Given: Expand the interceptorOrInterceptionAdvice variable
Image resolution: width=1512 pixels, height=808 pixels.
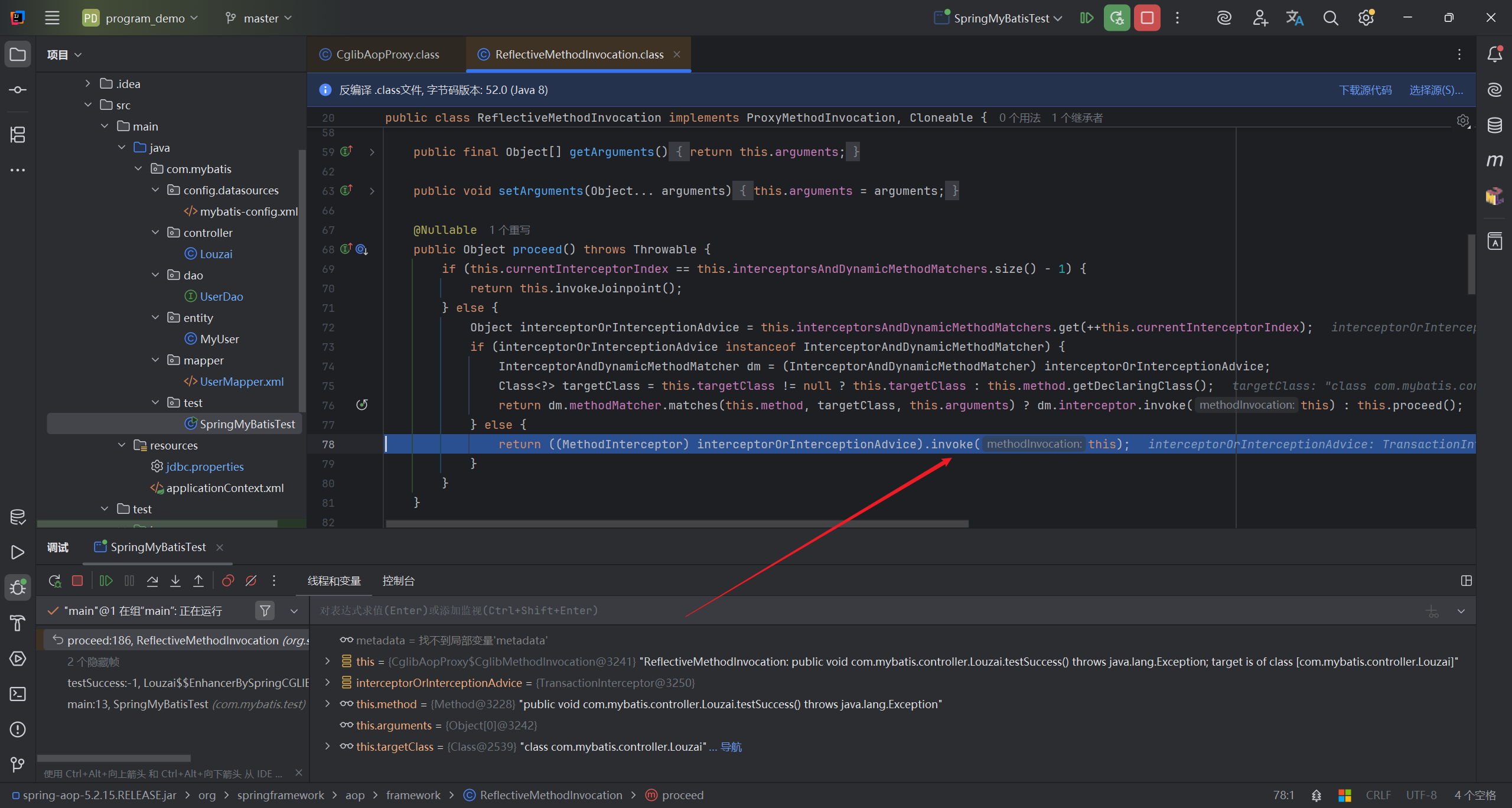Looking at the screenshot, I should click(x=328, y=683).
